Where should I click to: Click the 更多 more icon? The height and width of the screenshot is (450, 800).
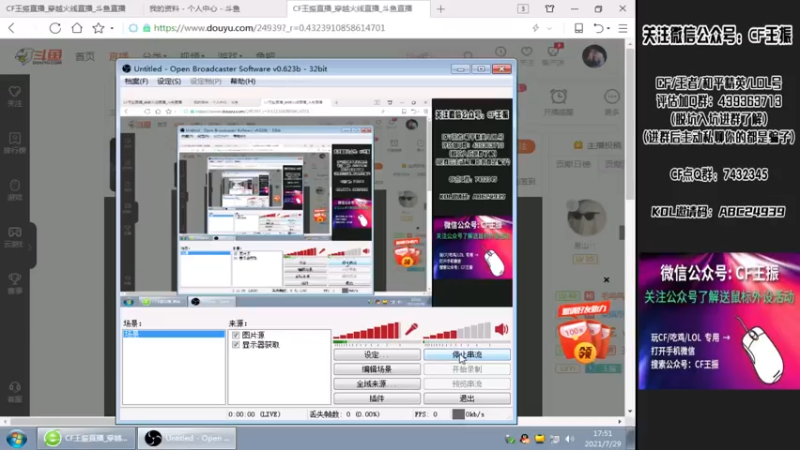tap(611, 96)
